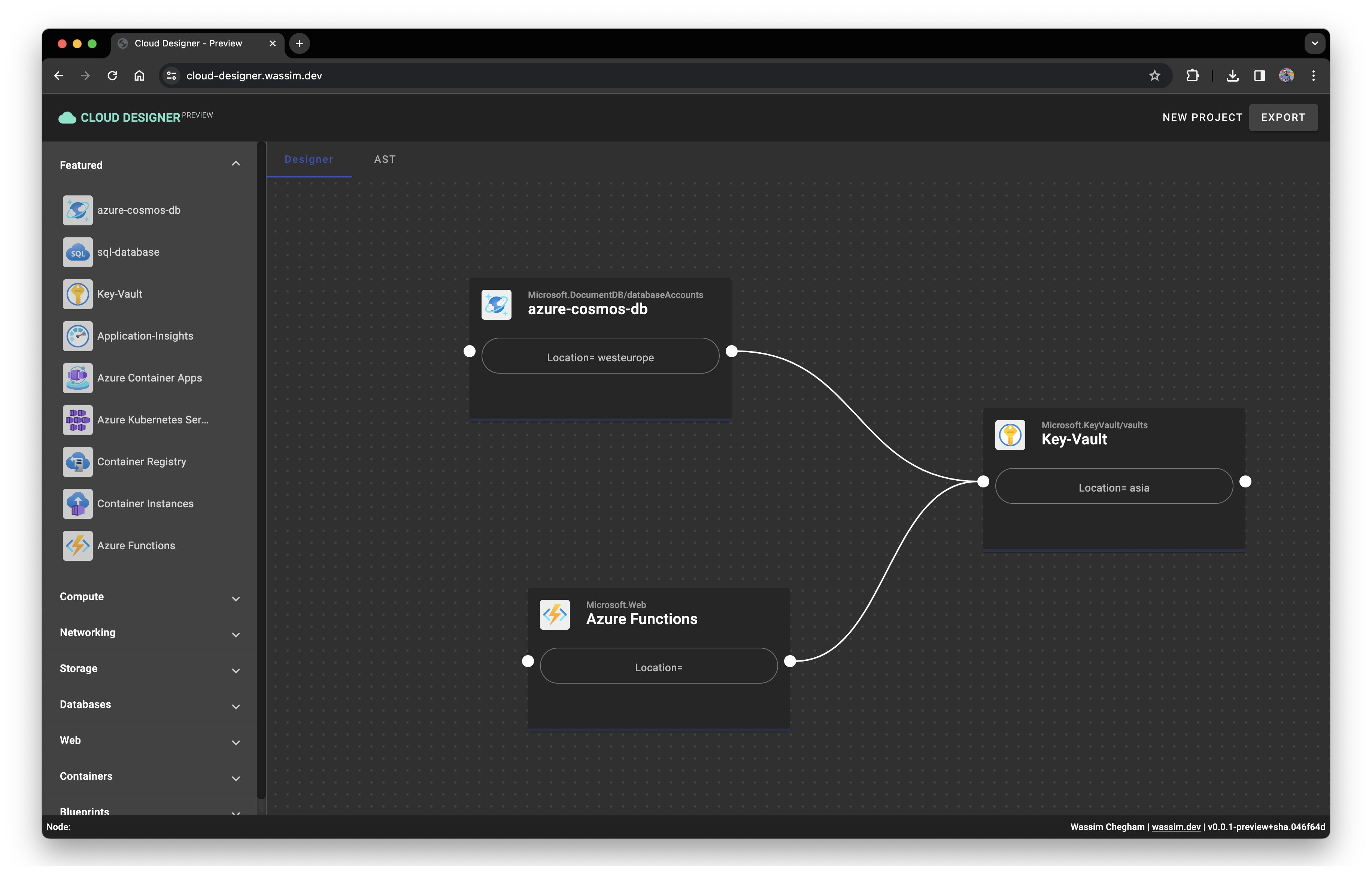Click the azure-cosmos-db node input port
The image size is (1372, 894).
[x=469, y=351]
